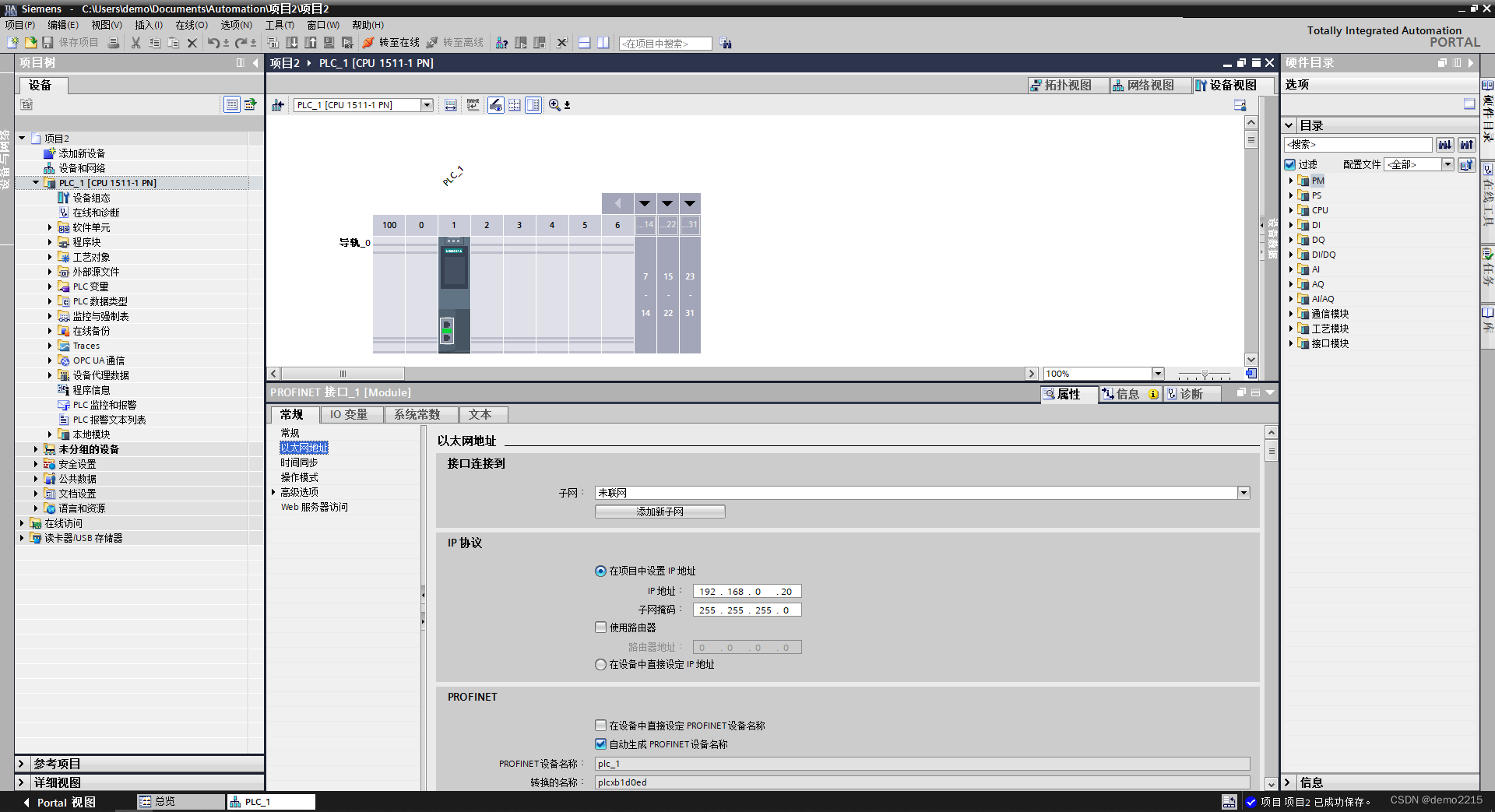Paste using the main toolbar clipboard icon
The image size is (1495, 812).
point(173,43)
